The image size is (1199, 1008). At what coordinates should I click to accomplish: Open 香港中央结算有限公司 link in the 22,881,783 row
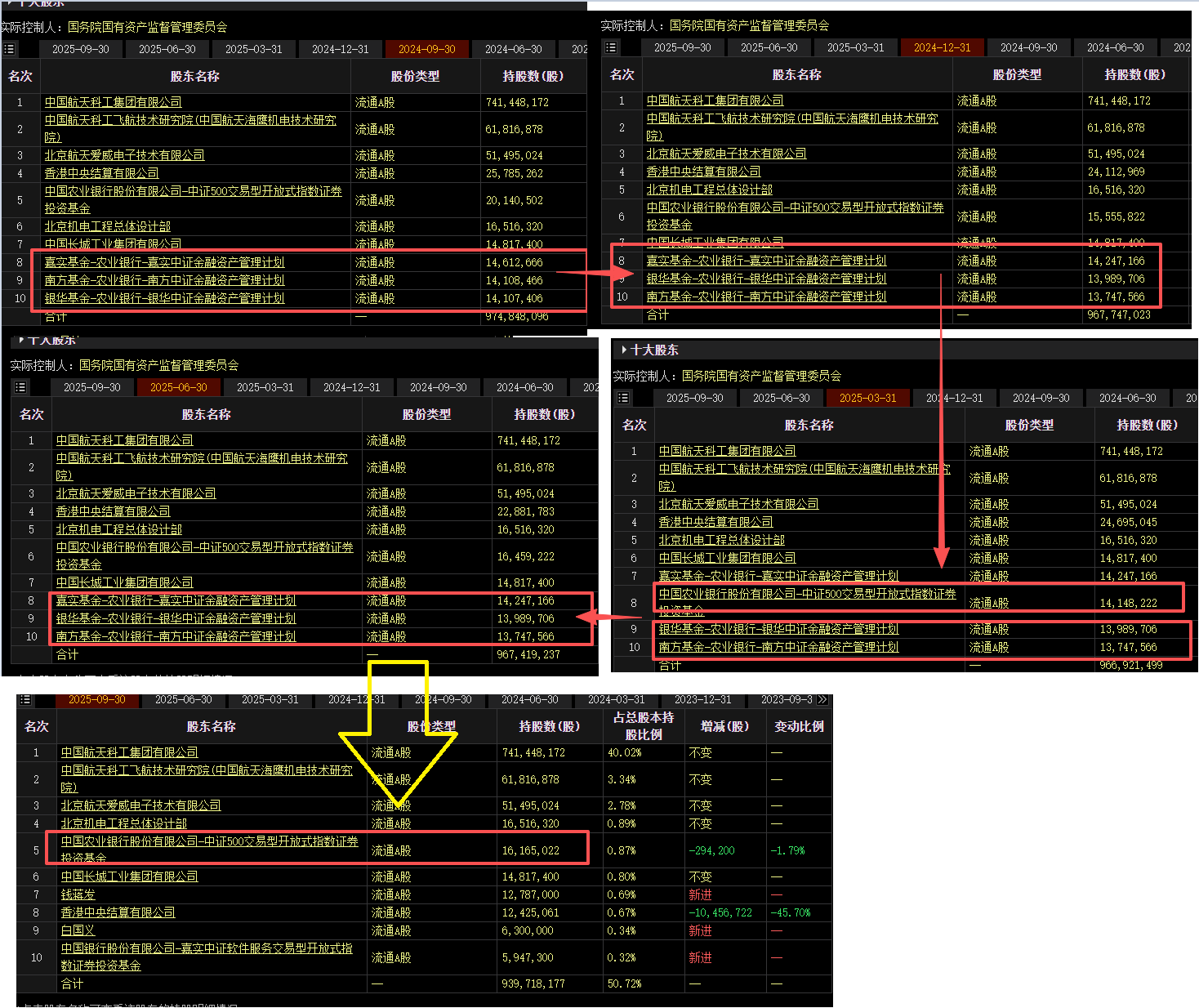coord(113,511)
